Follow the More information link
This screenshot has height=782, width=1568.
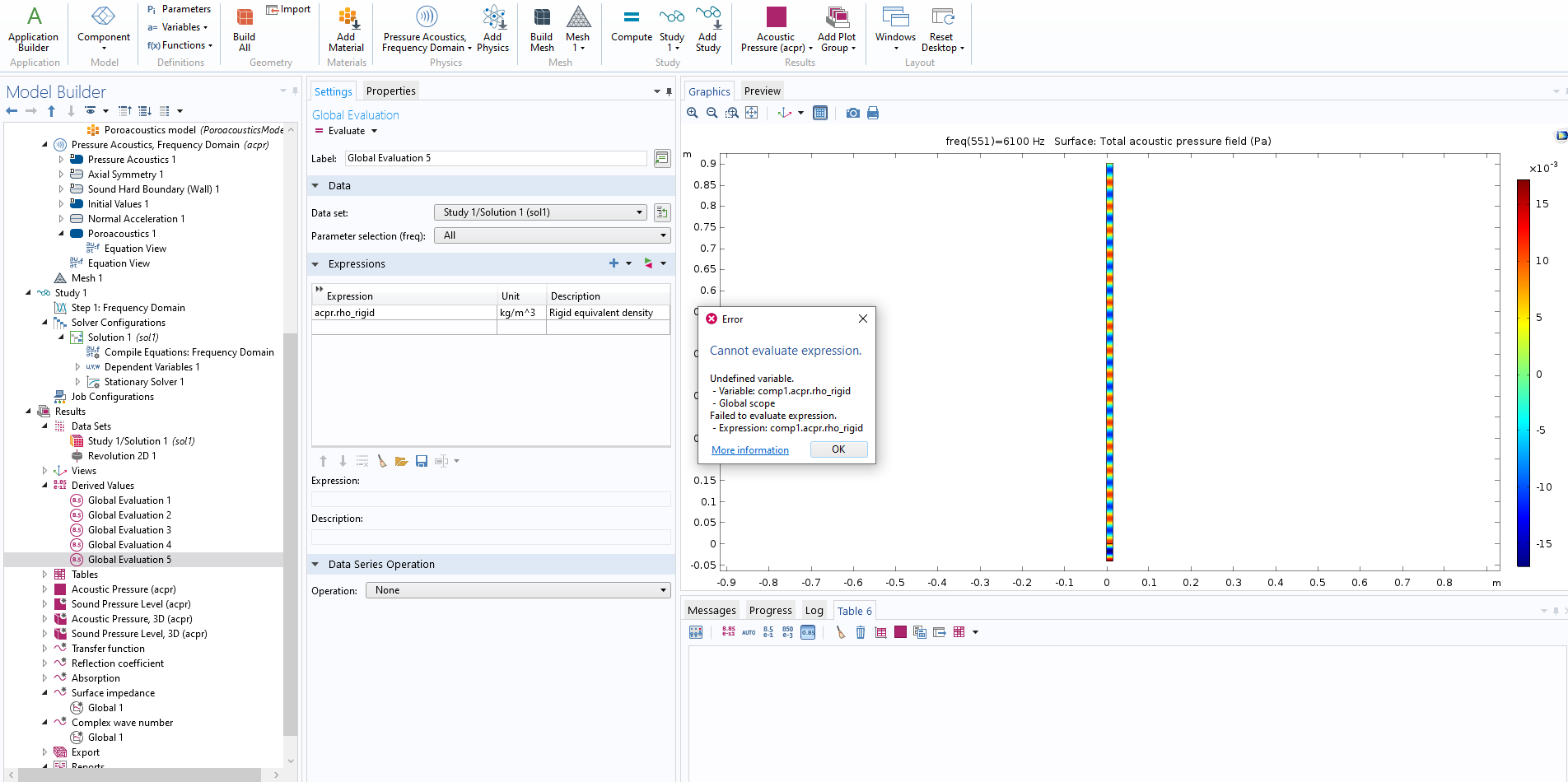749,450
